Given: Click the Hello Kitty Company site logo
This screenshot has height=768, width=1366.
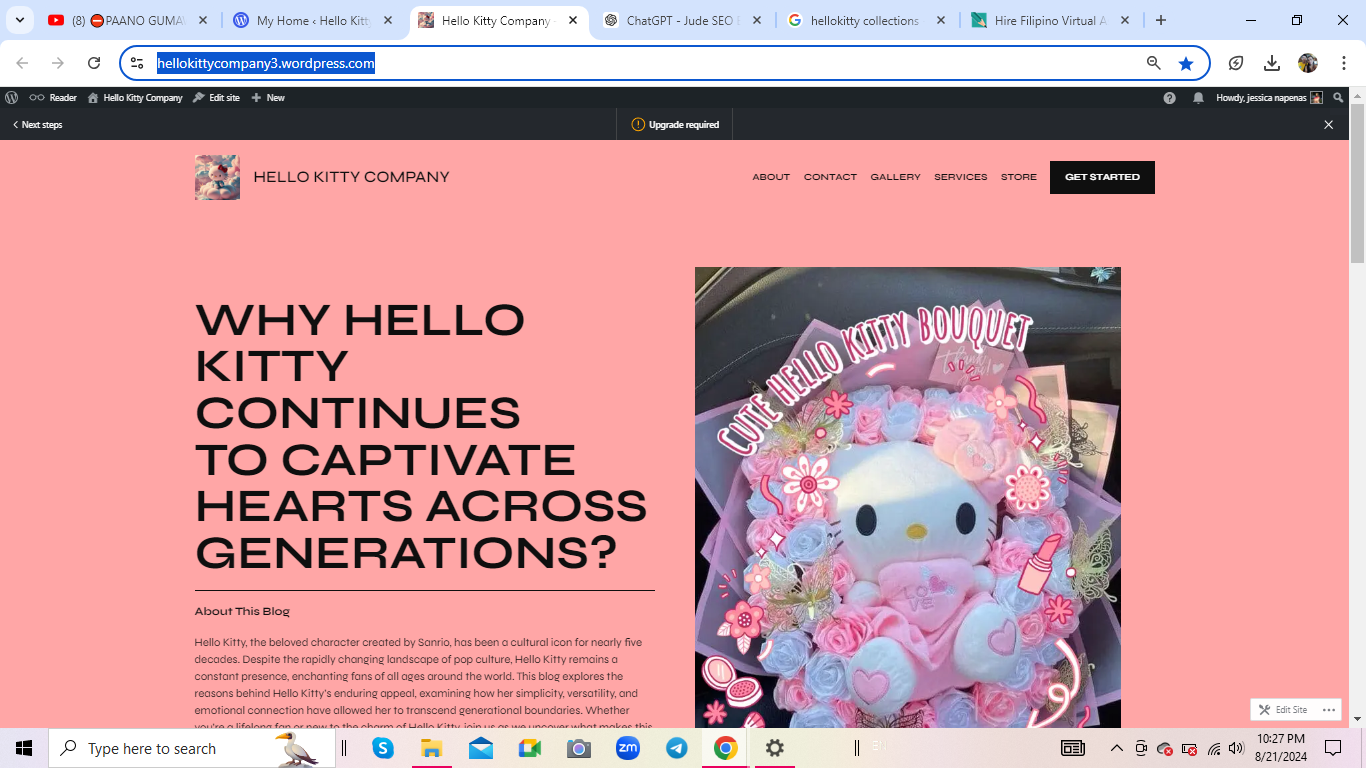Looking at the screenshot, I should pyautogui.click(x=217, y=177).
